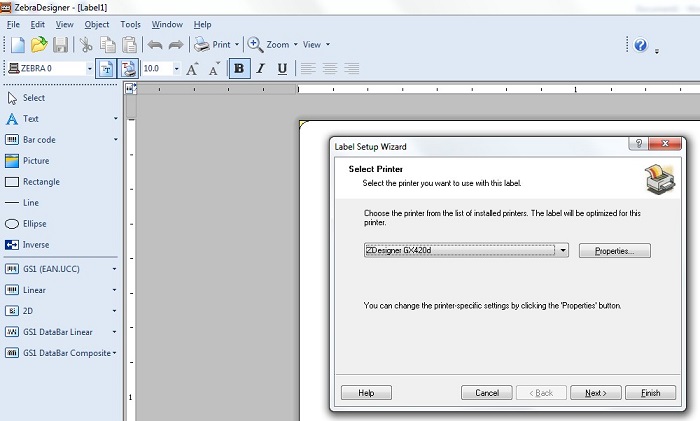
Task: Align text left
Action: 308,68
